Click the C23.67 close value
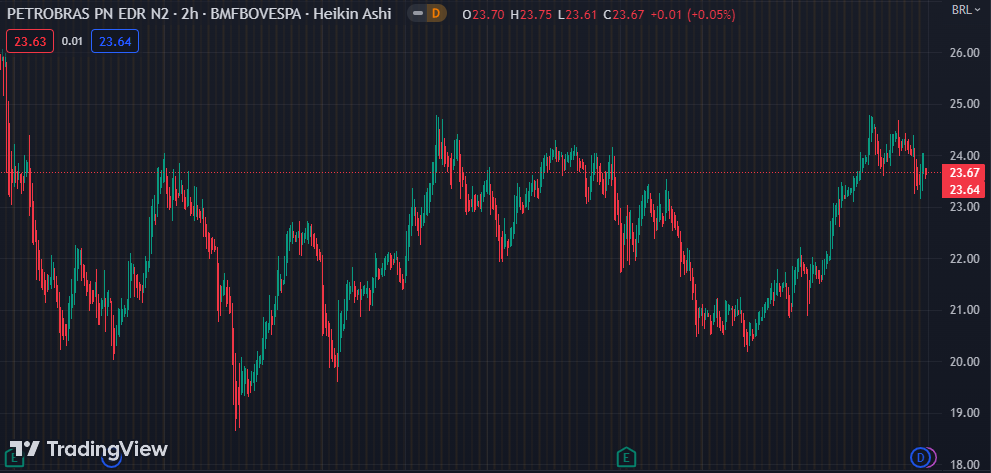This screenshot has height=473, width=991. tap(624, 14)
